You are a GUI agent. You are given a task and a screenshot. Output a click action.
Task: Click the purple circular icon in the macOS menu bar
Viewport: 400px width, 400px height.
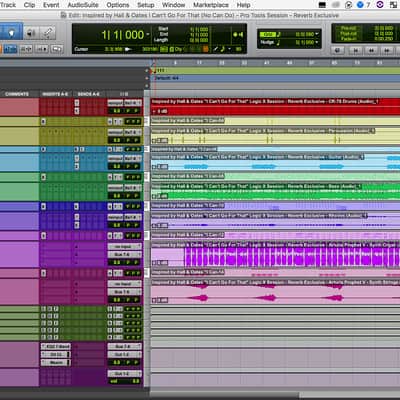click(380, 5)
